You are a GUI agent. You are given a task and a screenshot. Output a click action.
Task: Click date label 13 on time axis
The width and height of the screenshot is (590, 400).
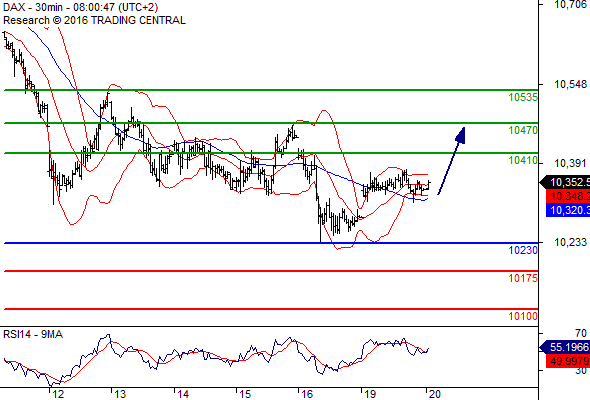(120, 394)
